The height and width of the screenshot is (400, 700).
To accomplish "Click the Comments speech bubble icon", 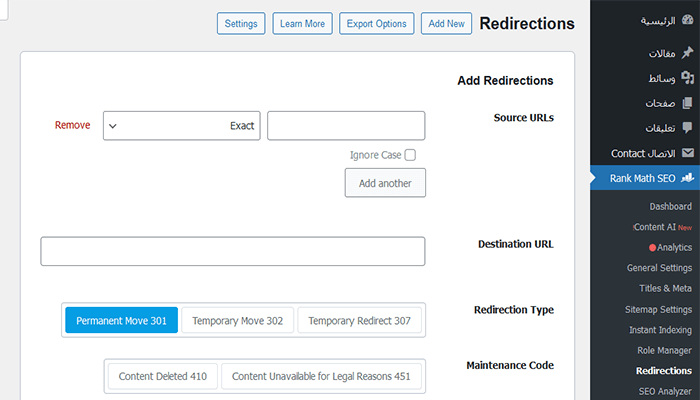I will 687,127.
